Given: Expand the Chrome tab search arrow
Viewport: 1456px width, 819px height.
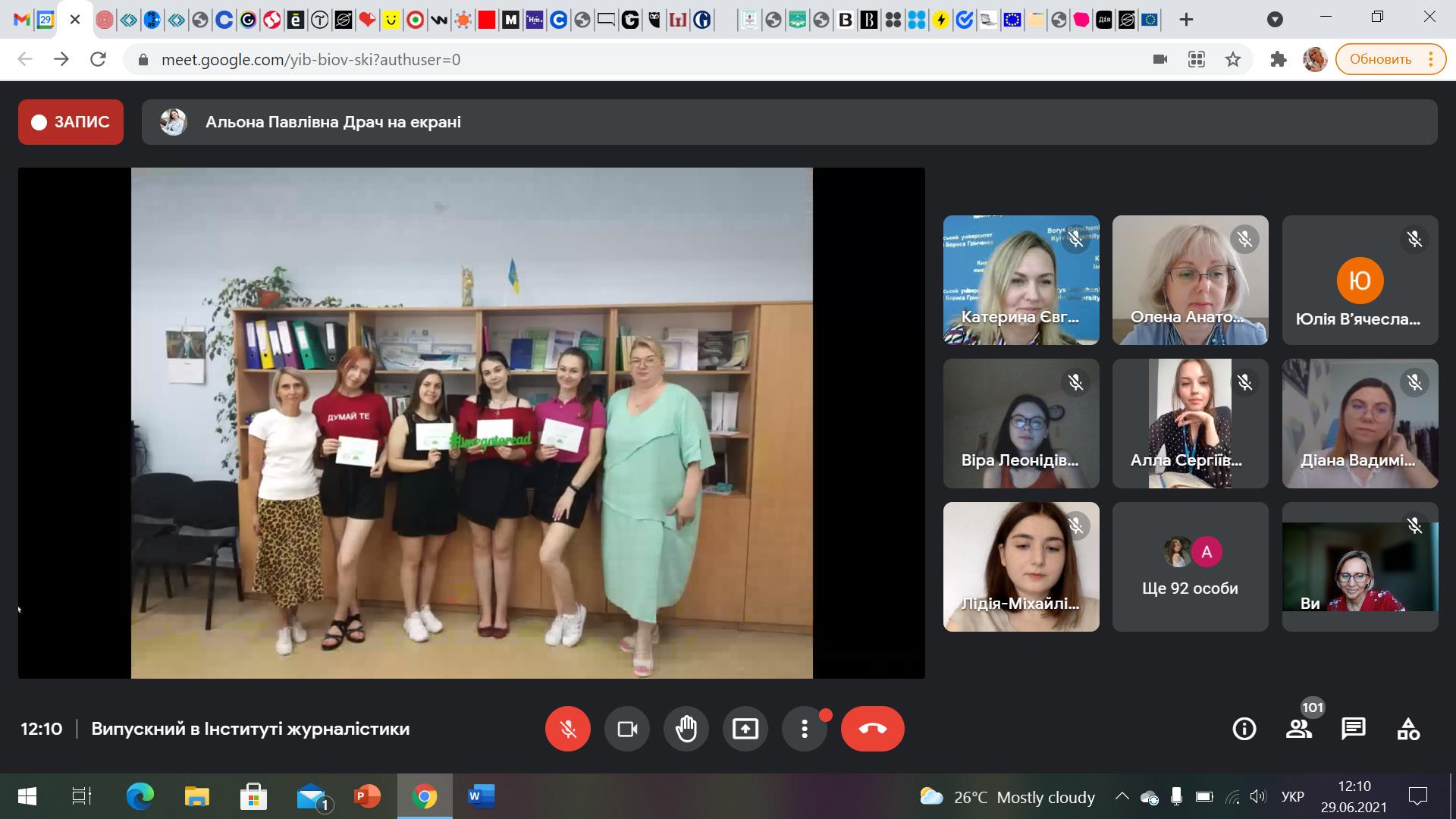Looking at the screenshot, I should tap(1276, 20).
